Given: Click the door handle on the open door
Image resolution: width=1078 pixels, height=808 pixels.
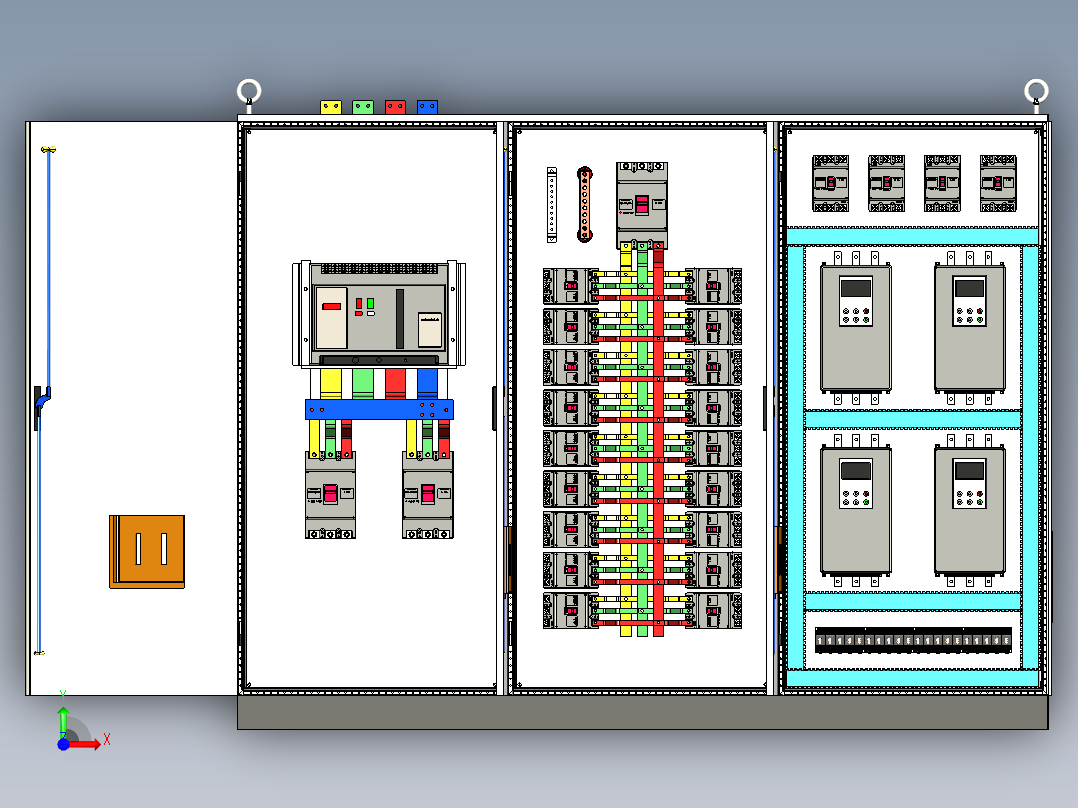Looking at the screenshot, I should tap(41, 406).
